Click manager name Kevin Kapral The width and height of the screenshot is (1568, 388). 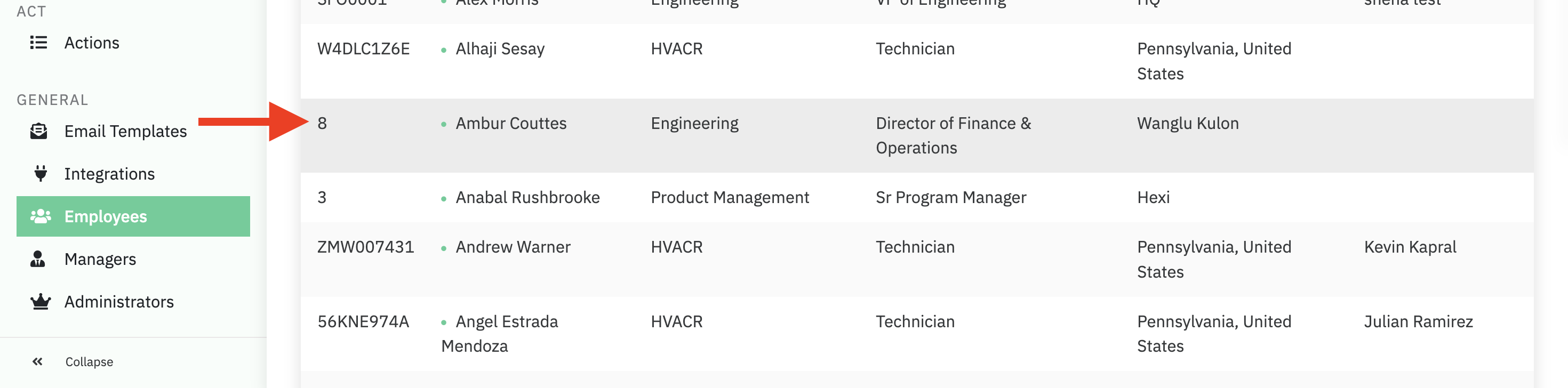(x=1410, y=247)
